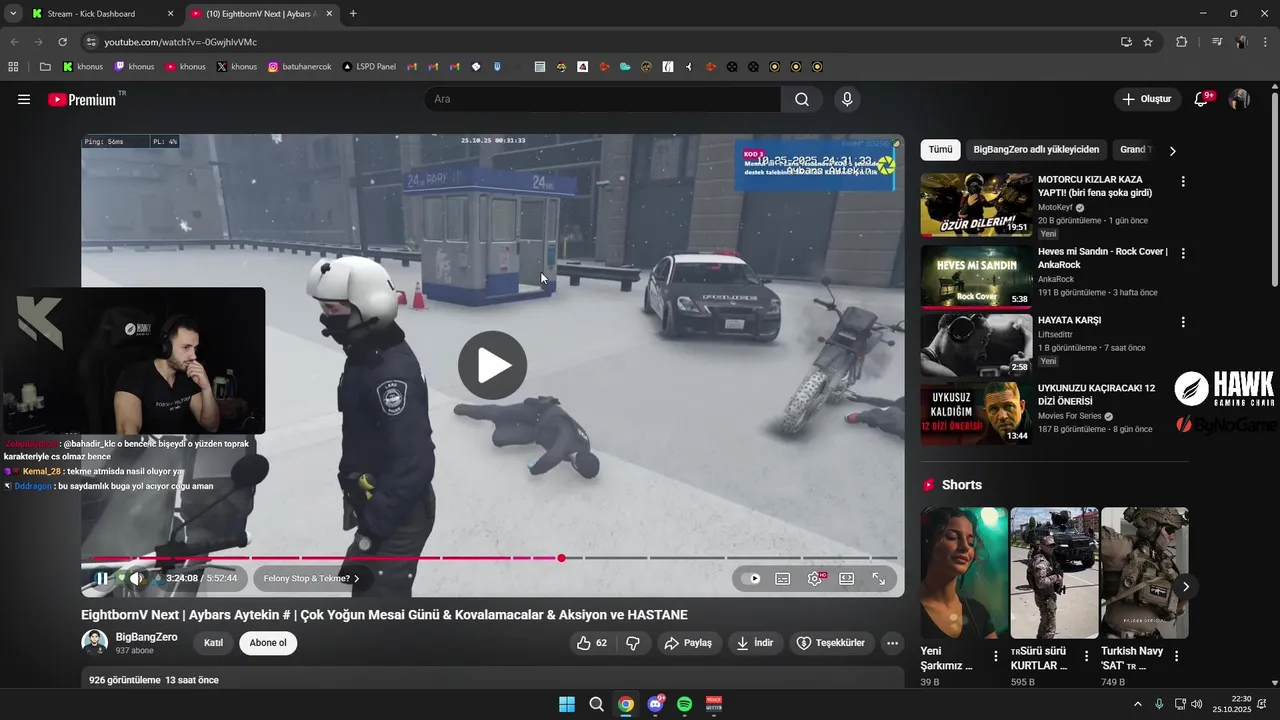1280x720 pixels.
Task: Click the Oluştur create button
Action: pyautogui.click(x=1147, y=99)
